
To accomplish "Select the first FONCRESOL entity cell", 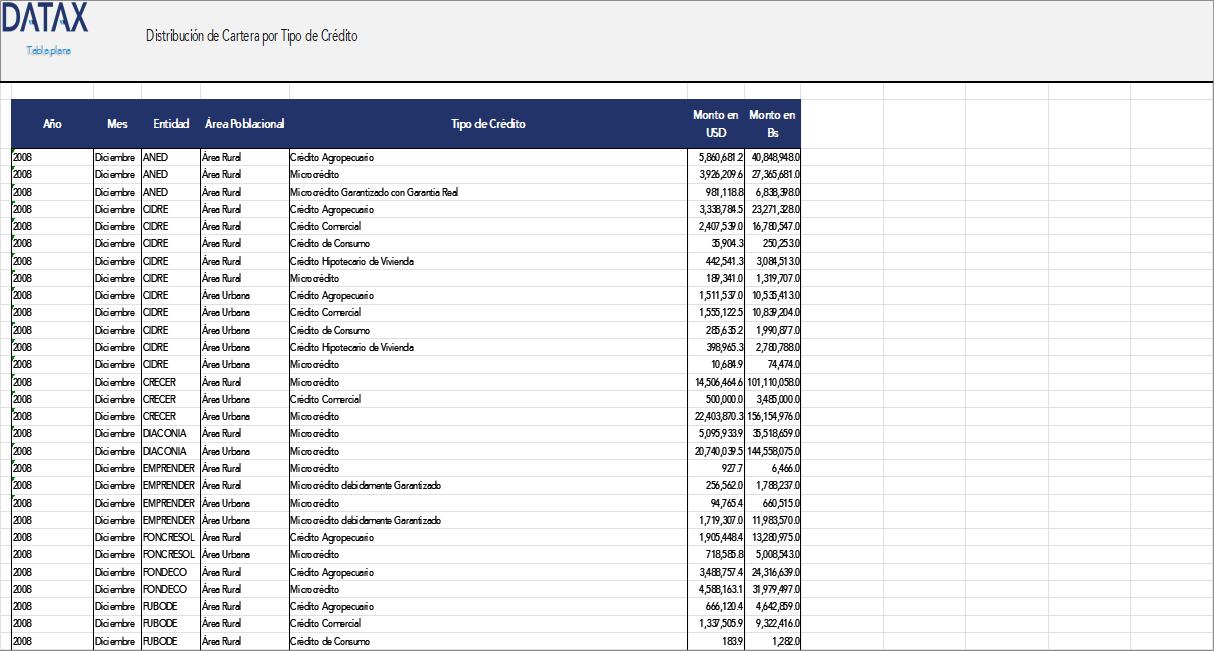I will click(168, 537).
